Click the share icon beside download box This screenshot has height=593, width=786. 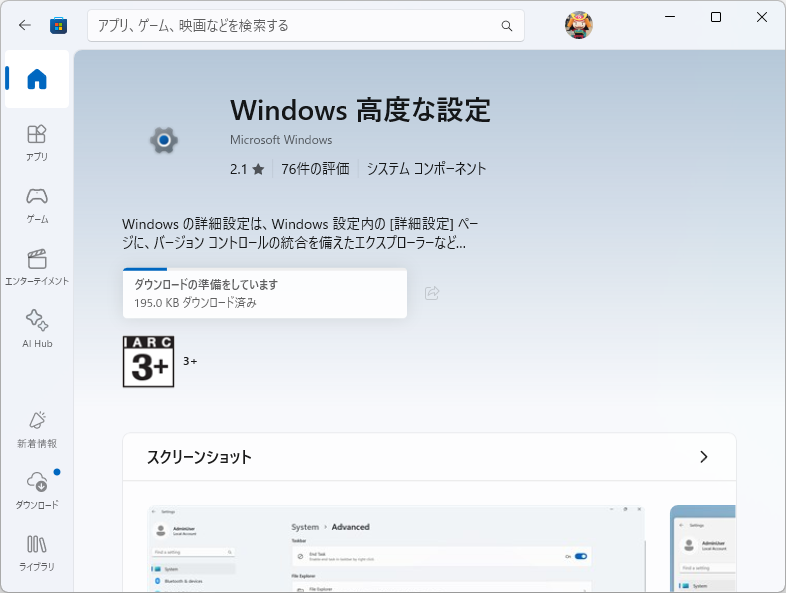point(432,293)
